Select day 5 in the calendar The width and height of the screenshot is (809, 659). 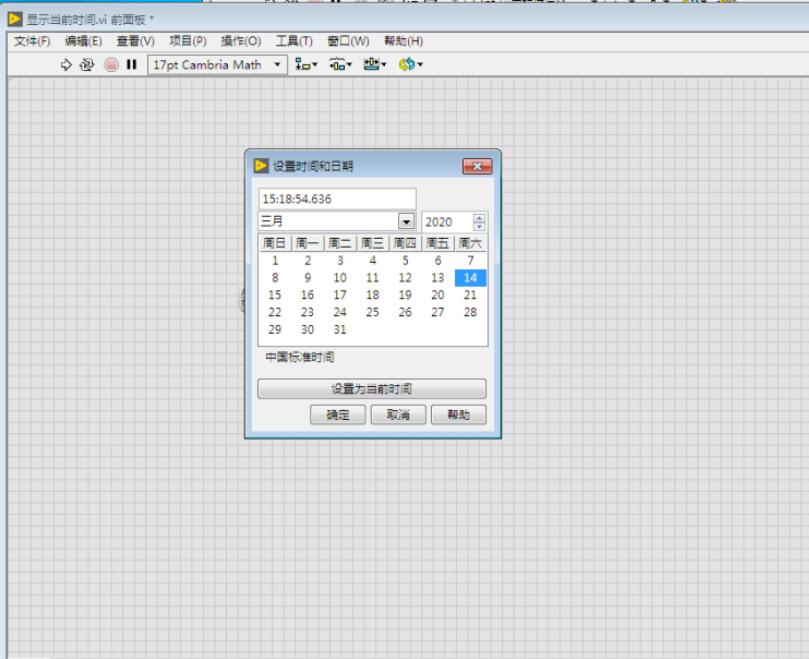[405, 261]
